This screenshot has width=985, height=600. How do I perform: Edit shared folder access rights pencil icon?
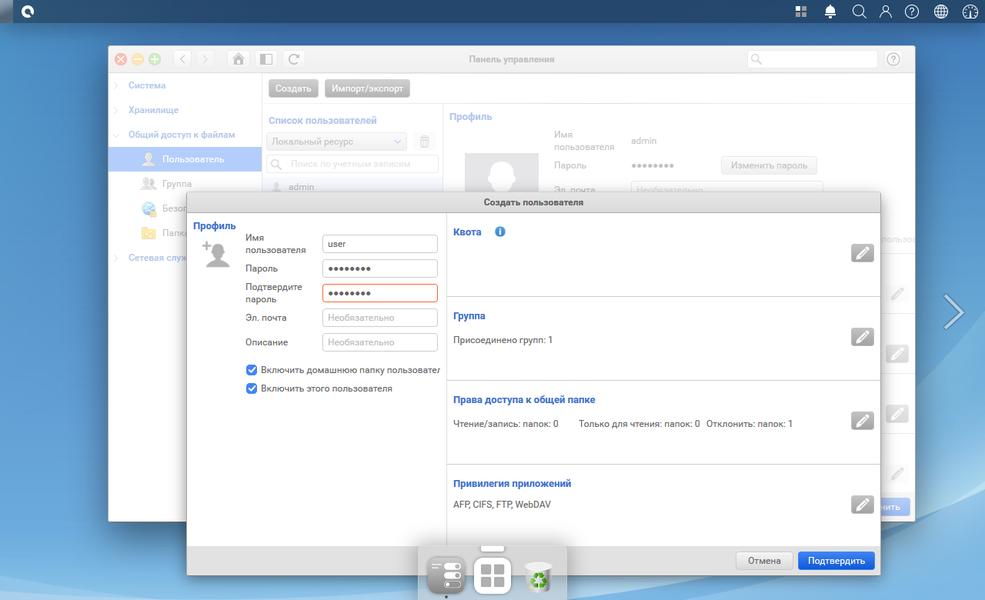coord(862,420)
